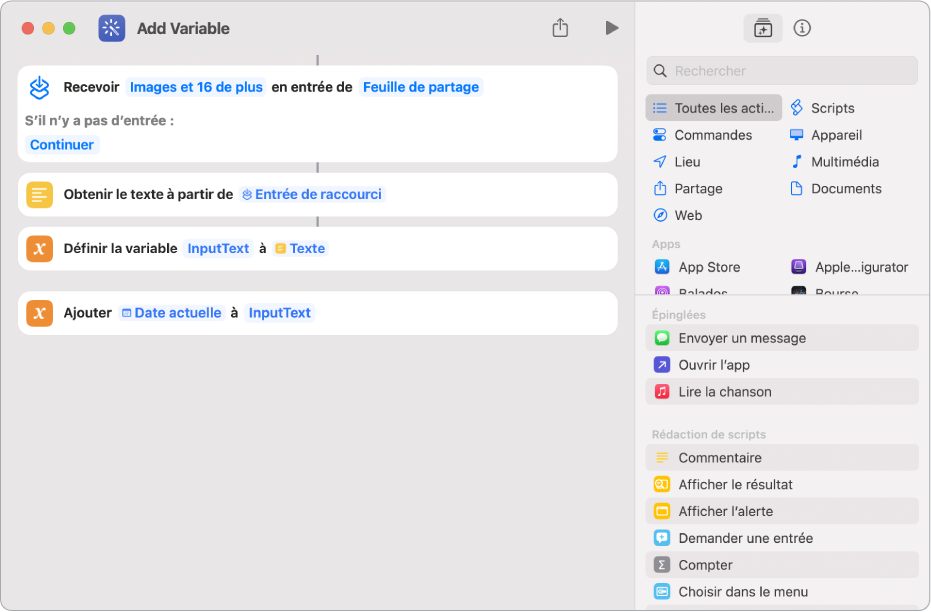This screenshot has width=931, height=612.
Task: Select the Partage category
Action: coord(688,188)
